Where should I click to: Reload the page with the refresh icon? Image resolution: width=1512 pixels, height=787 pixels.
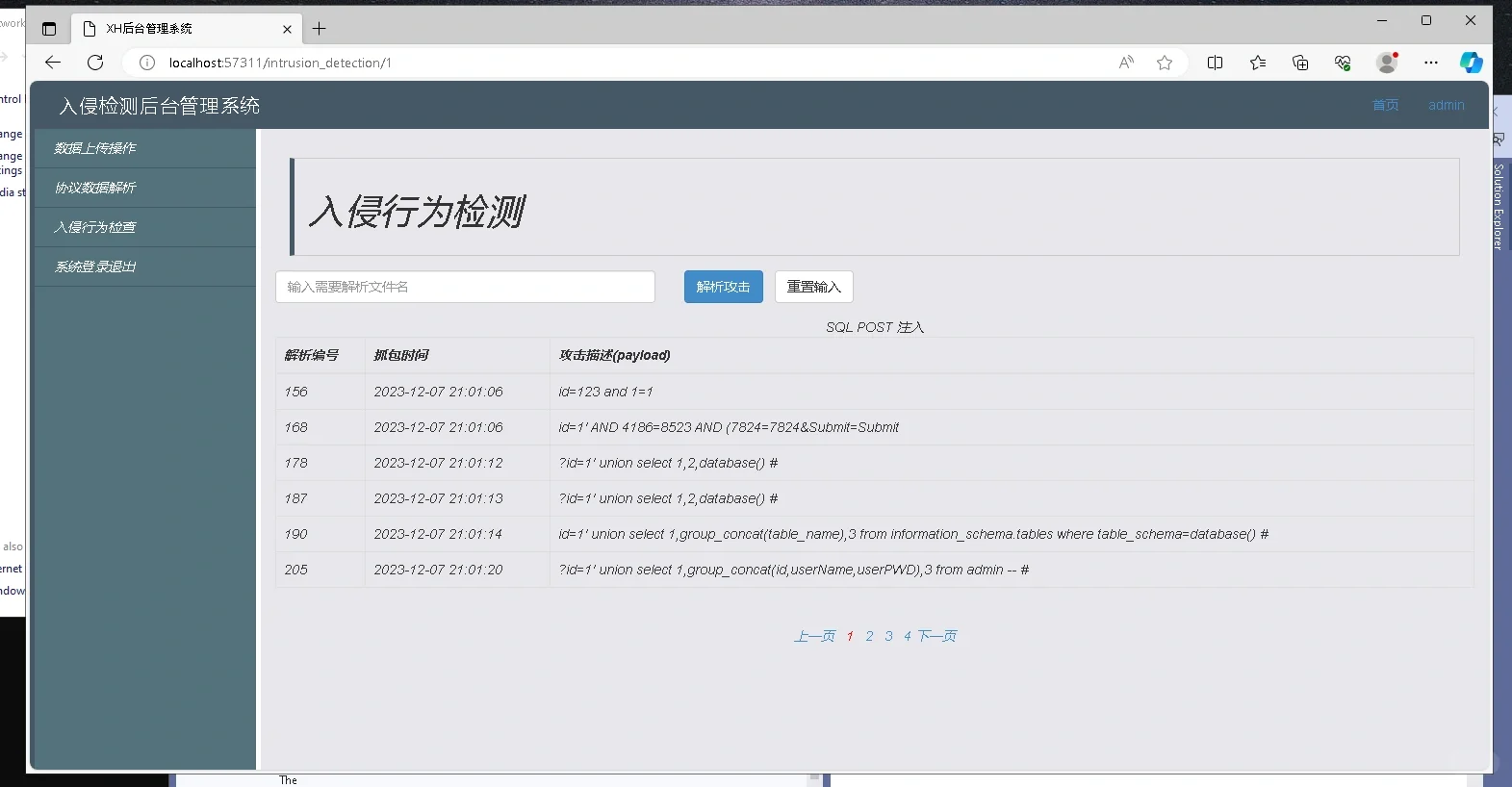coord(95,63)
